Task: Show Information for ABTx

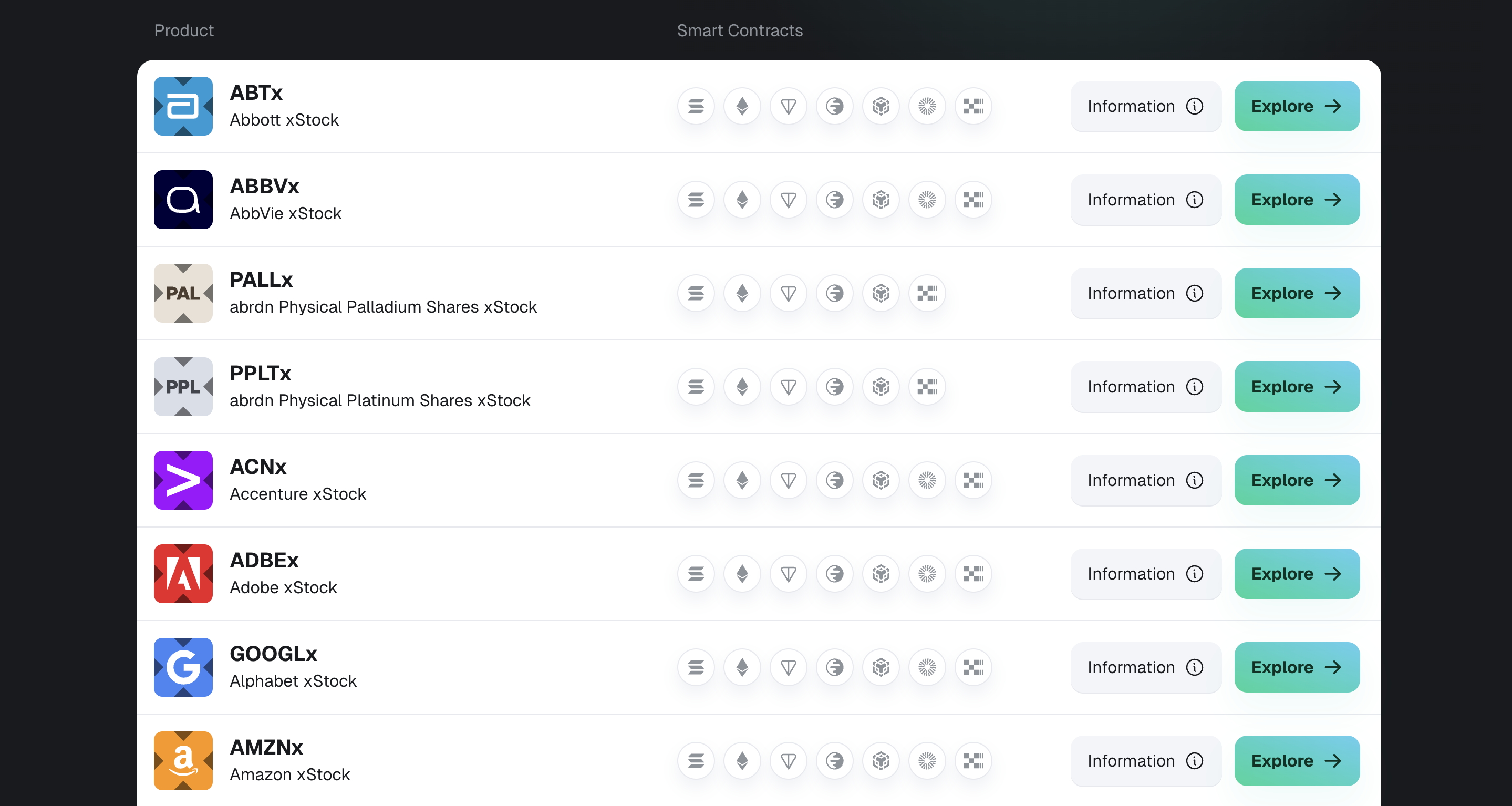Action: (x=1145, y=106)
